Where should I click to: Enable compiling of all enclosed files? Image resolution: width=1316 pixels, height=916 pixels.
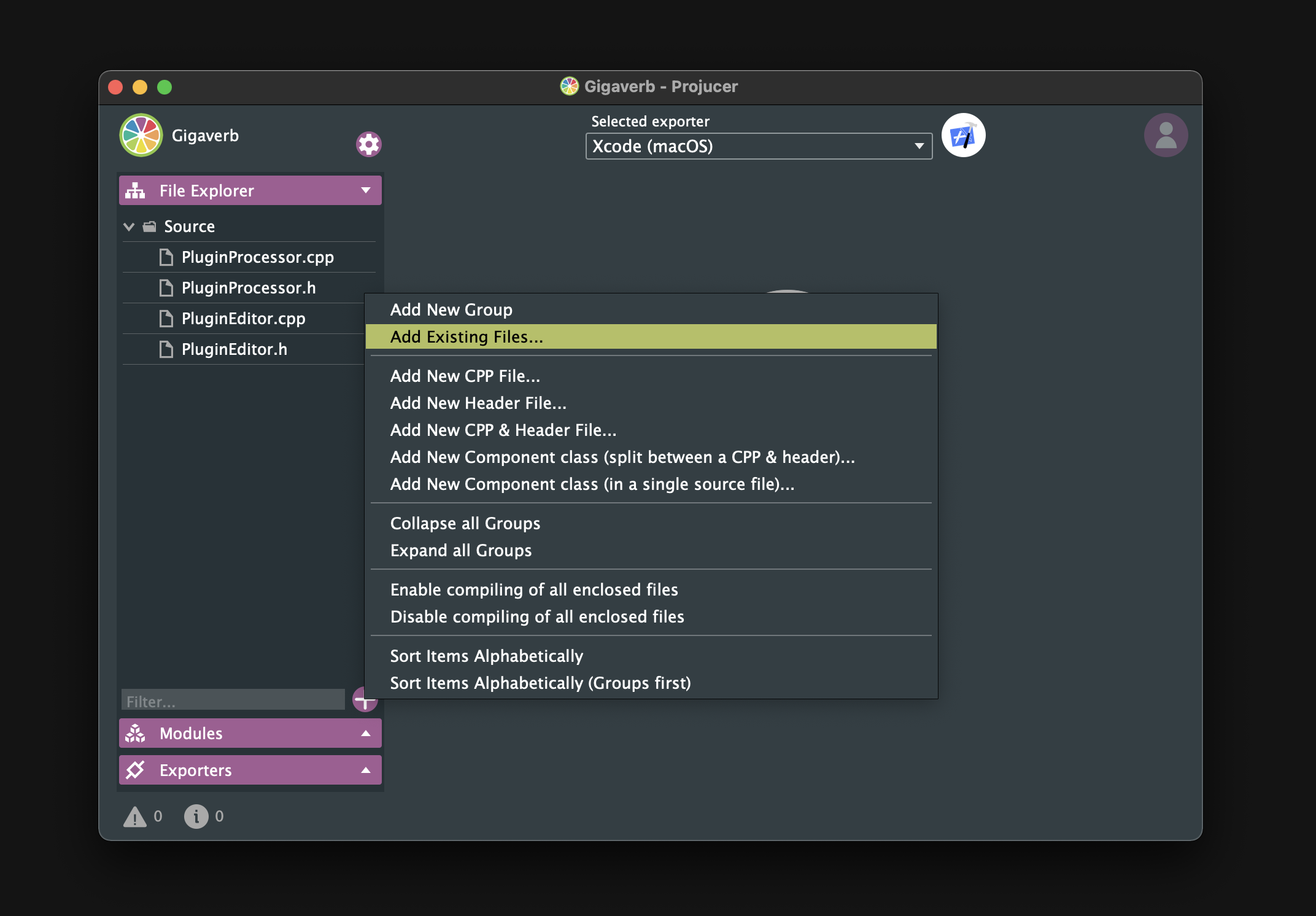[x=534, y=589]
